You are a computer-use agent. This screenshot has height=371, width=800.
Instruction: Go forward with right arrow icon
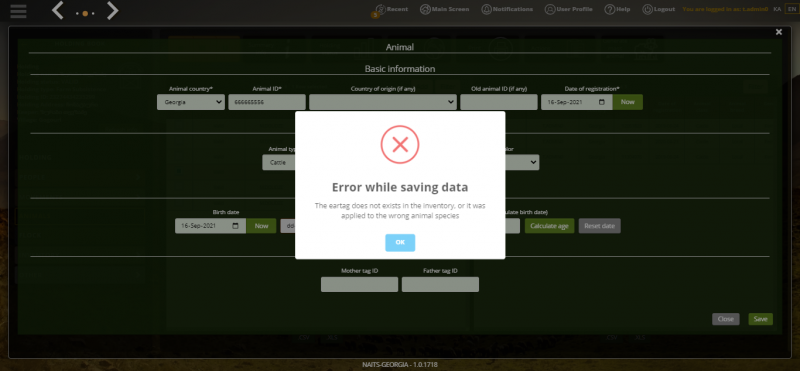[x=112, y=11]
